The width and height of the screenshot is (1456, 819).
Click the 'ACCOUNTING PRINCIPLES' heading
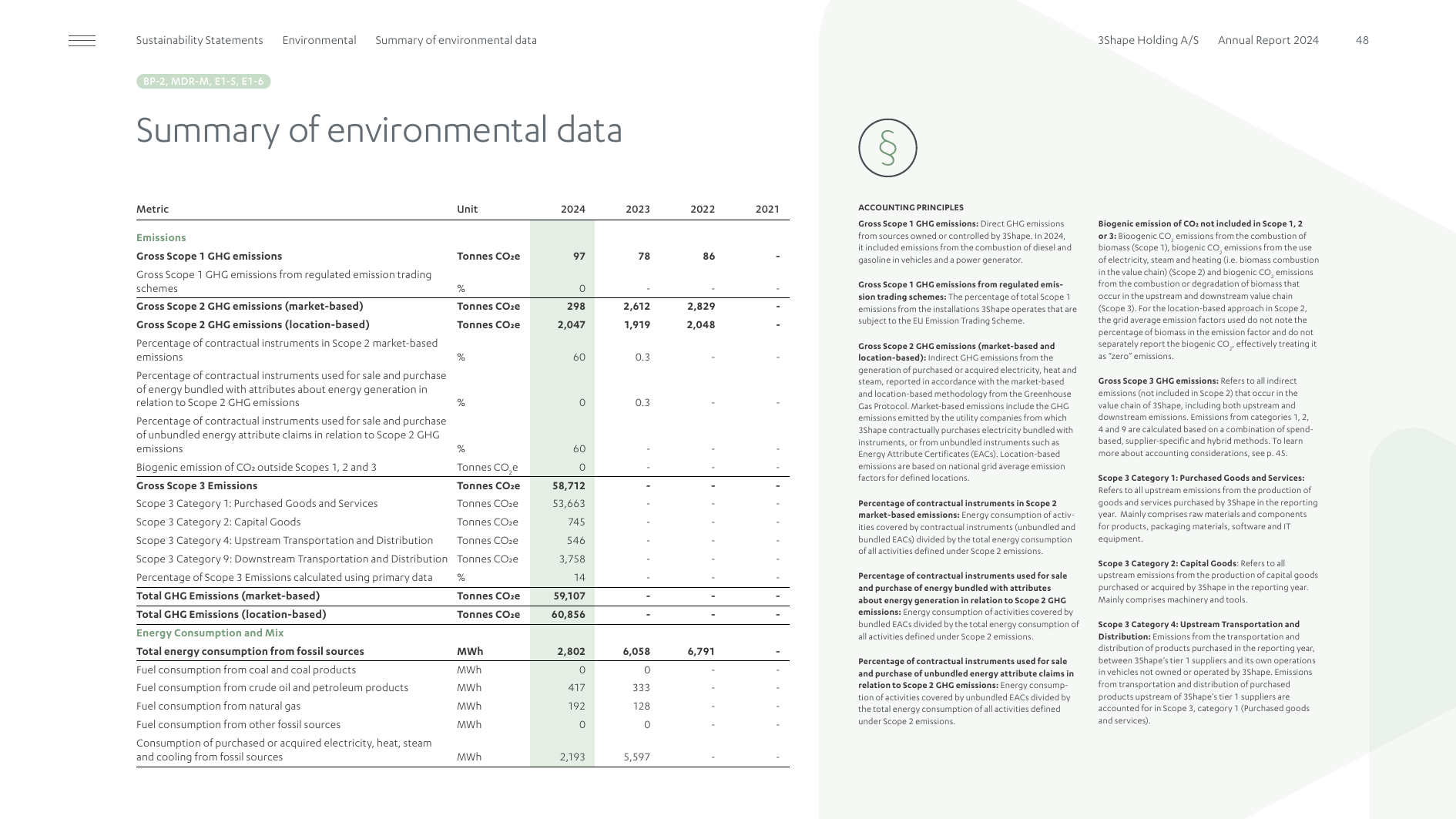pyautogui.click(x=911, y=208)
